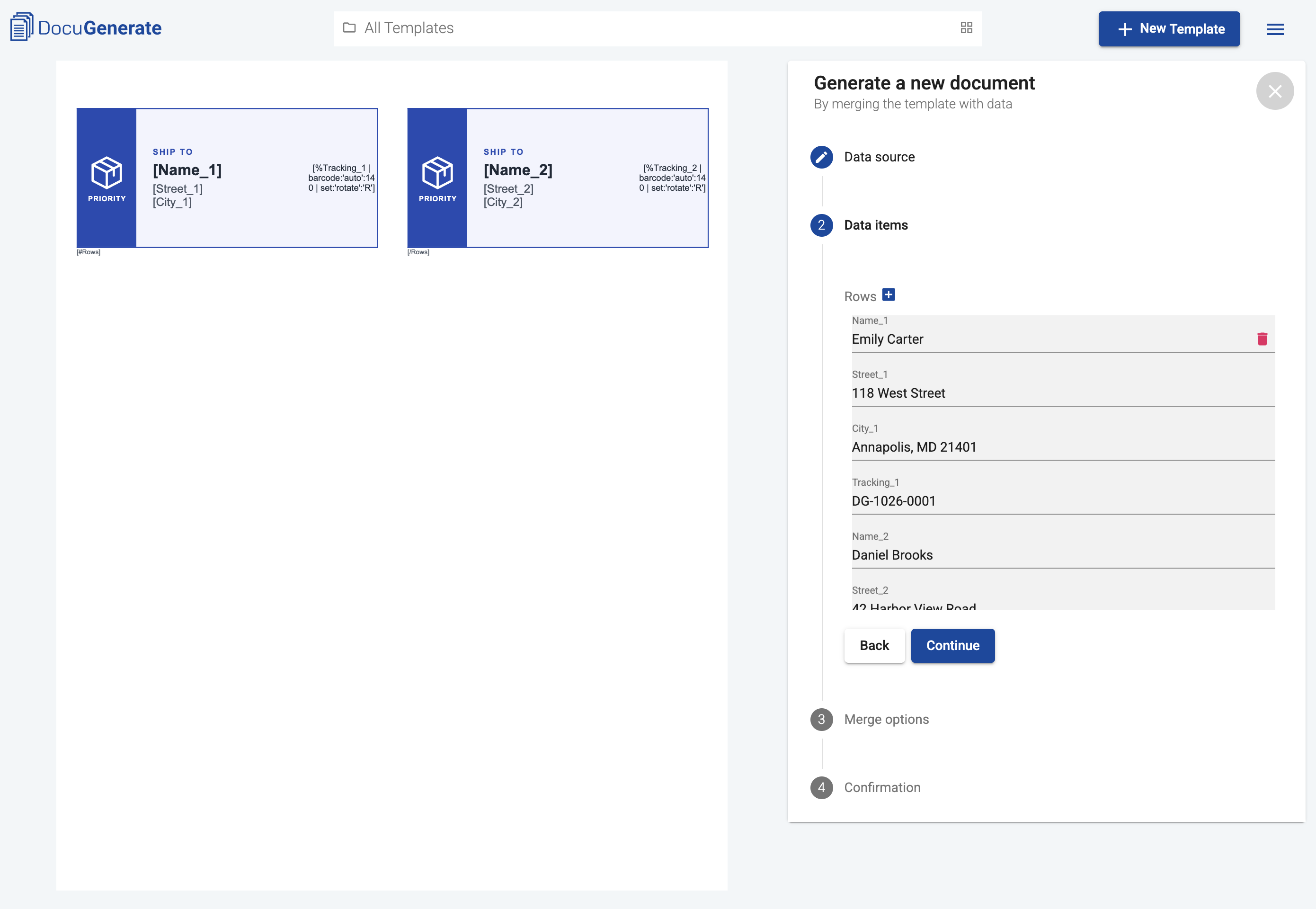Viewport: 1316px width, 909px height.
Task: Go Back to the previous step
Action: click(874, 645)
